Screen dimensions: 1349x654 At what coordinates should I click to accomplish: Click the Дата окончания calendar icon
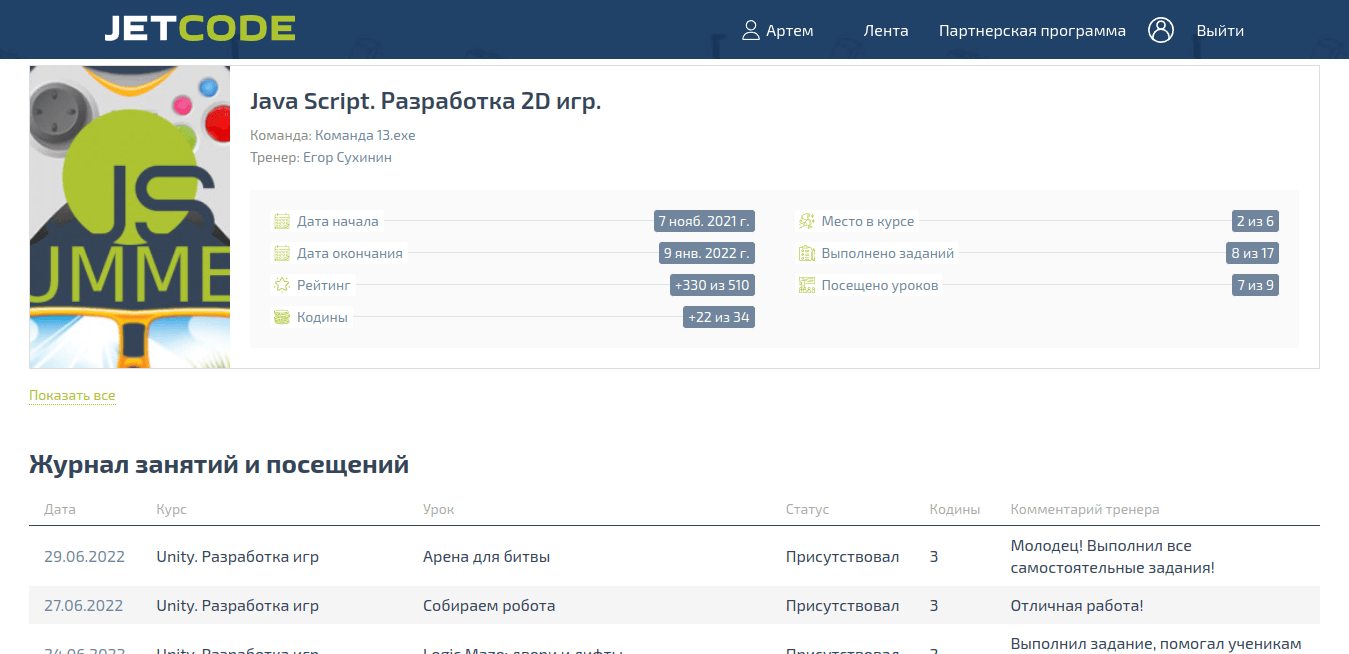tap(281, 252)
